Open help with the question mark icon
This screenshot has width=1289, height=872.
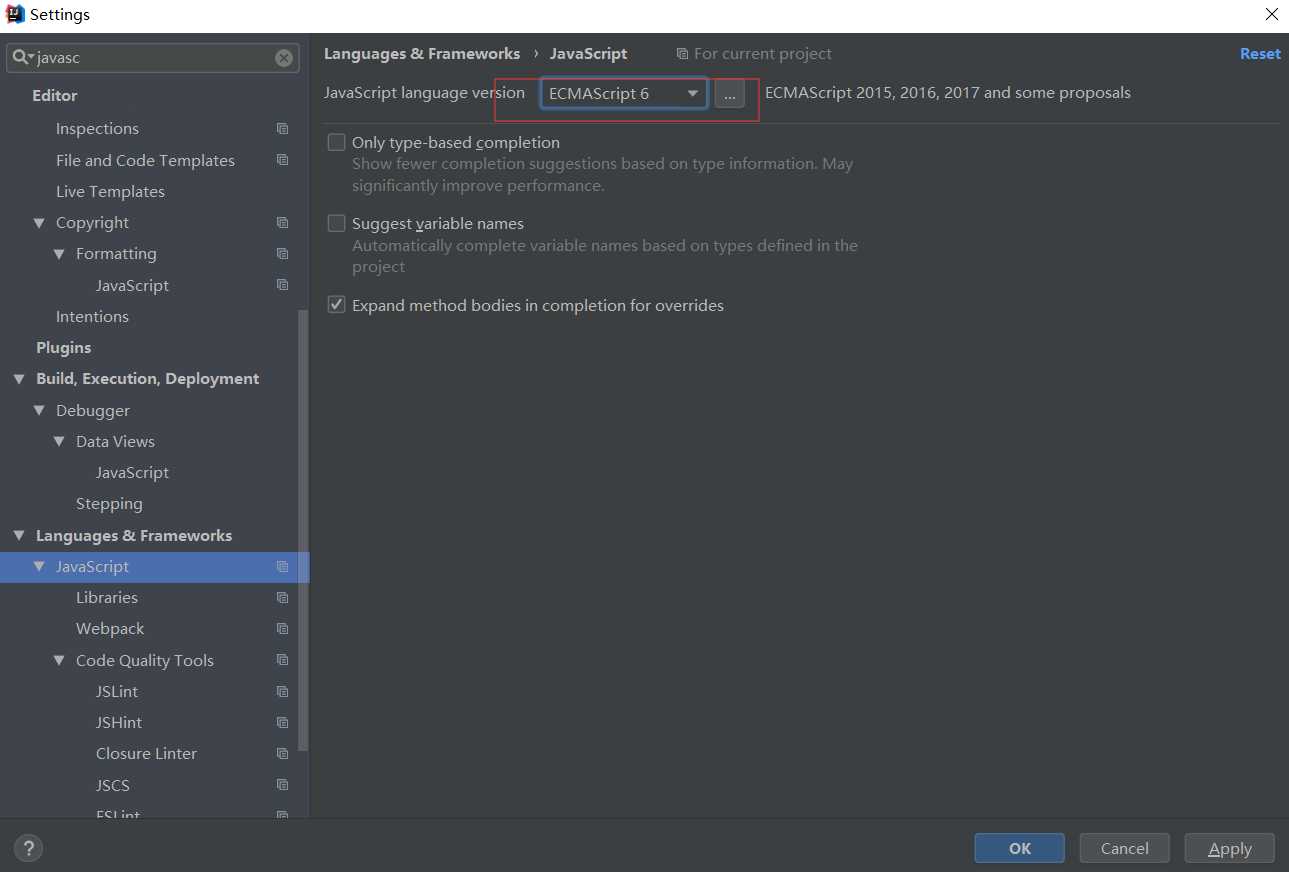(28, 848)
